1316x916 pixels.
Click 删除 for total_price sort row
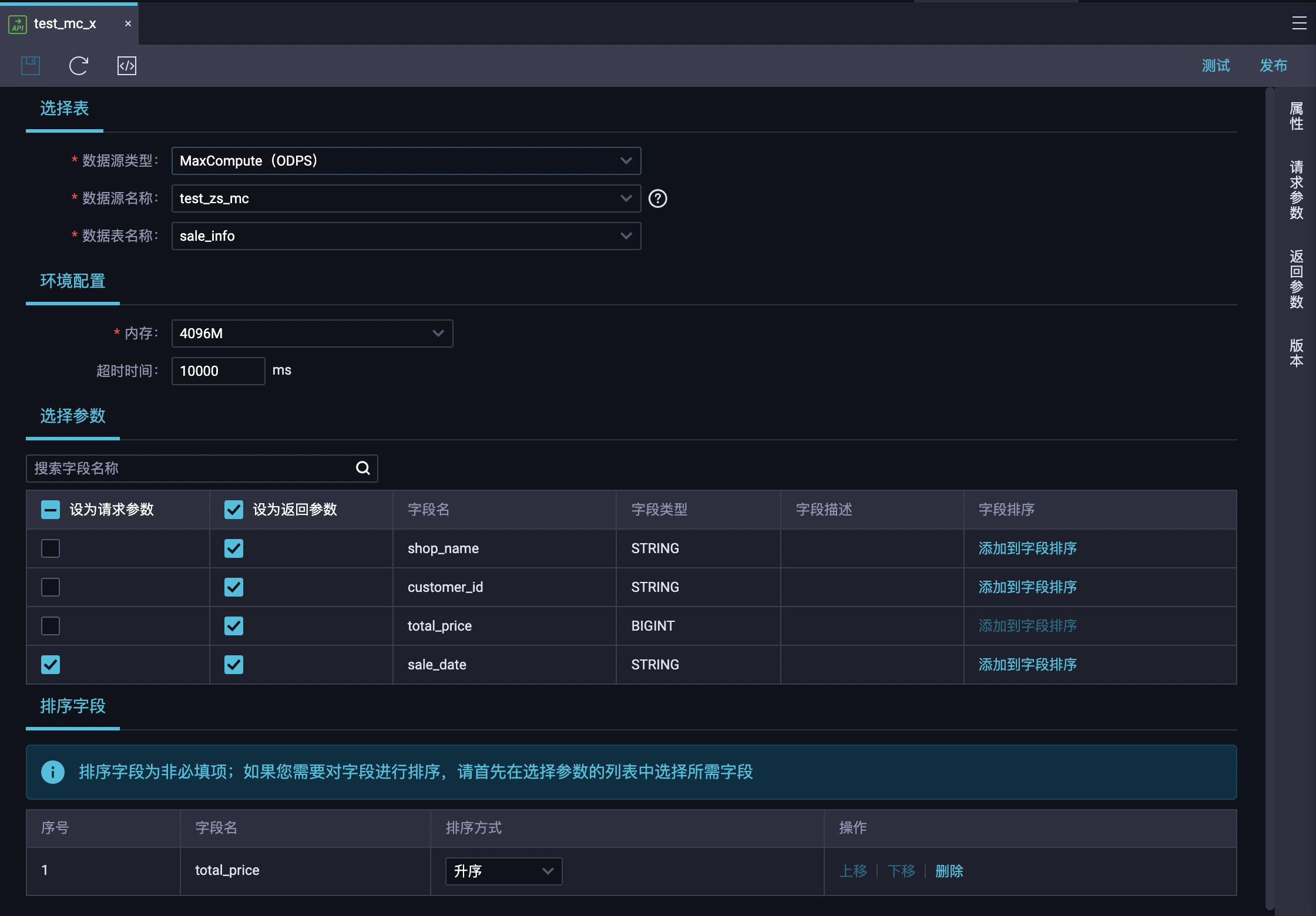(x=949, y=871)
